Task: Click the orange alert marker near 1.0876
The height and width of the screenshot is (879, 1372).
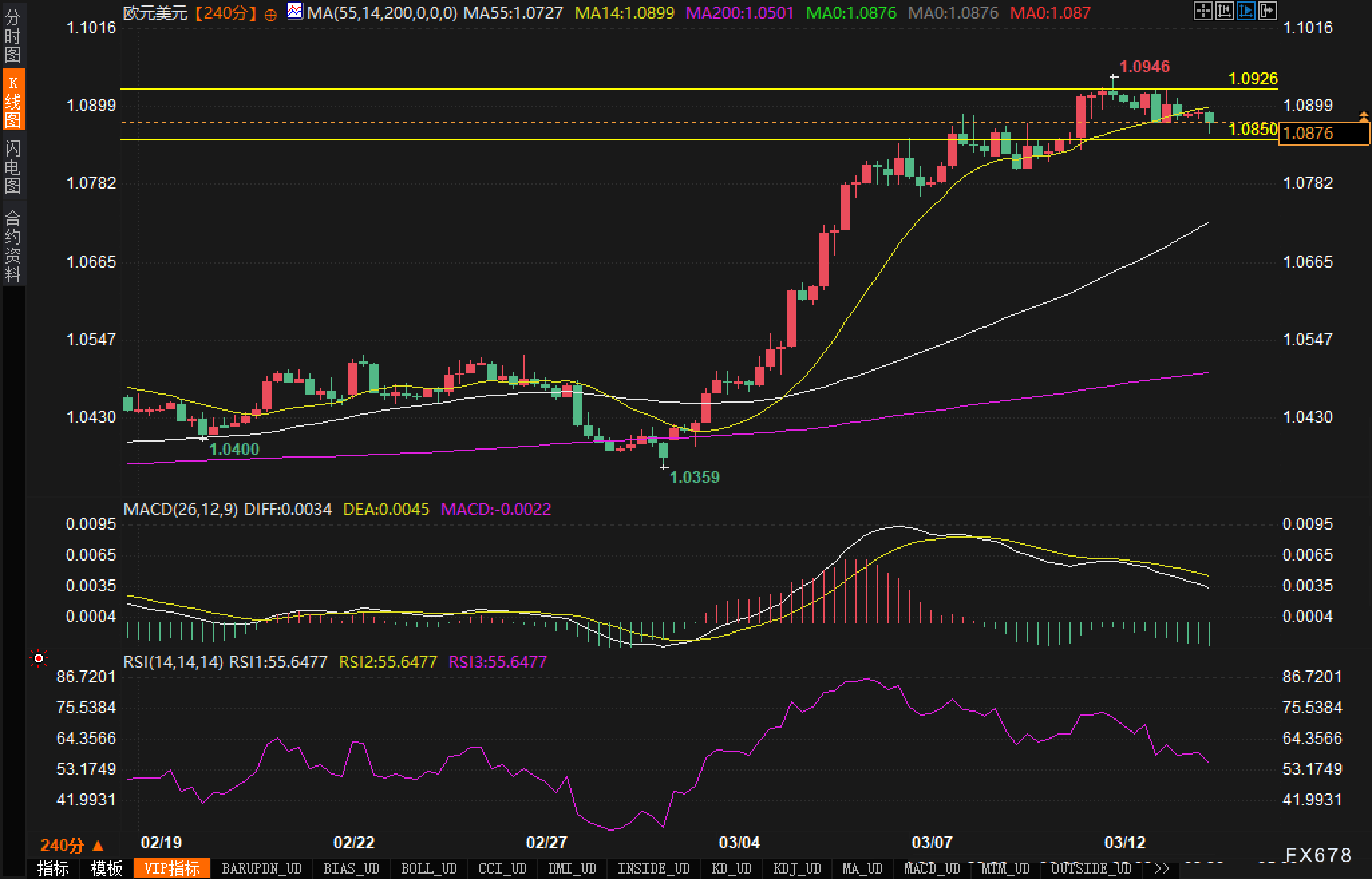Action: point(1363,117)
